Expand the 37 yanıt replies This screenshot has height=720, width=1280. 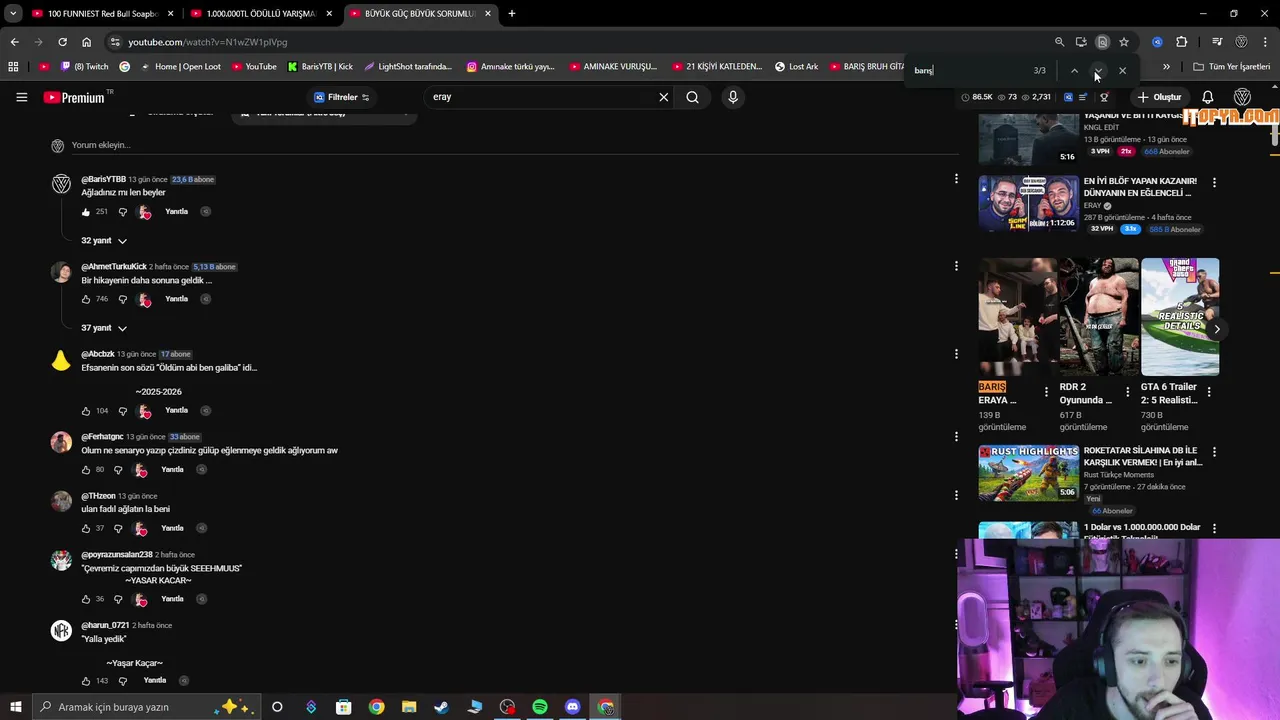(104, 328)
